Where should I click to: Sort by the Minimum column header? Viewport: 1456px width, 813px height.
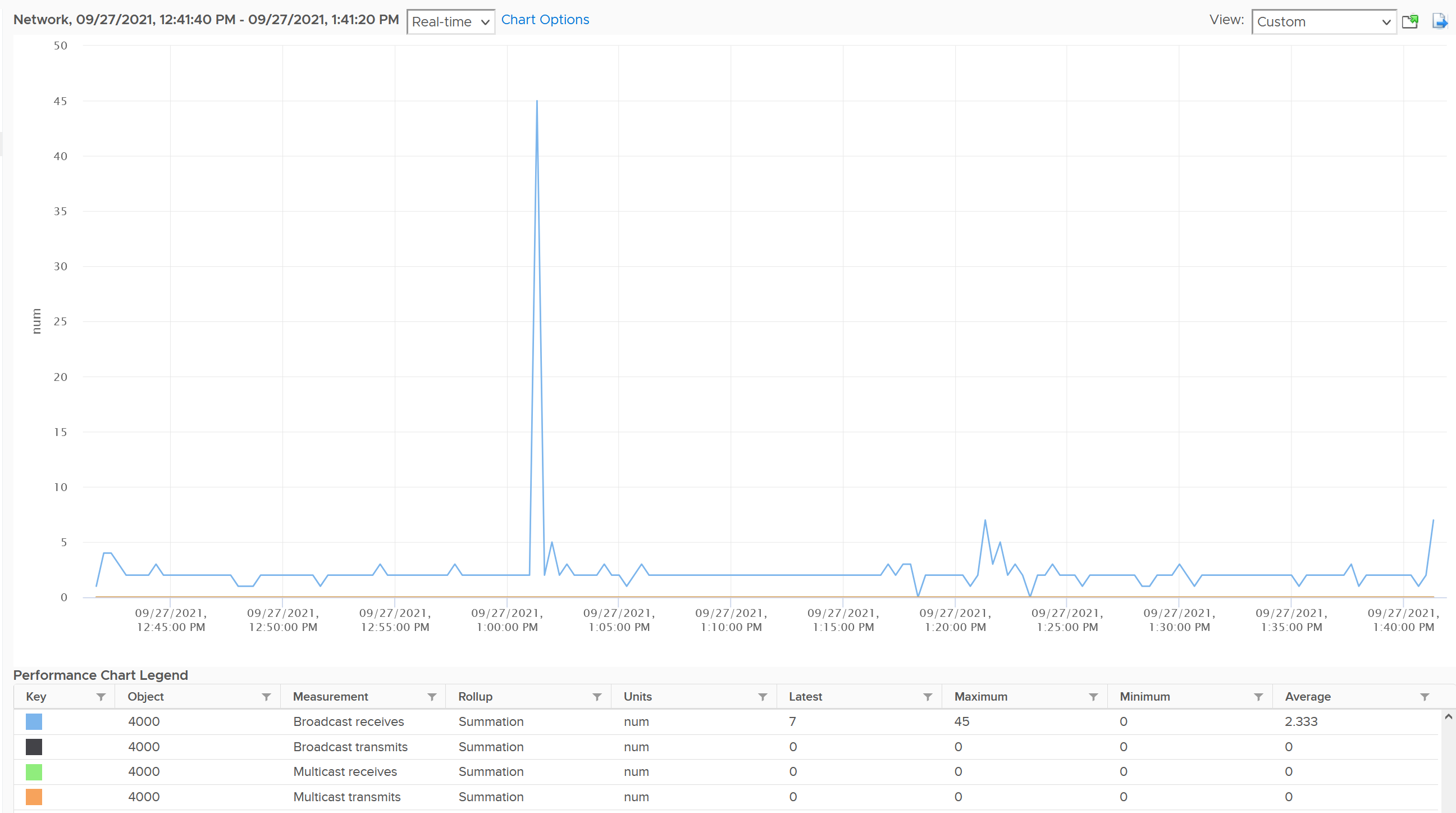tap(1144, 697)
